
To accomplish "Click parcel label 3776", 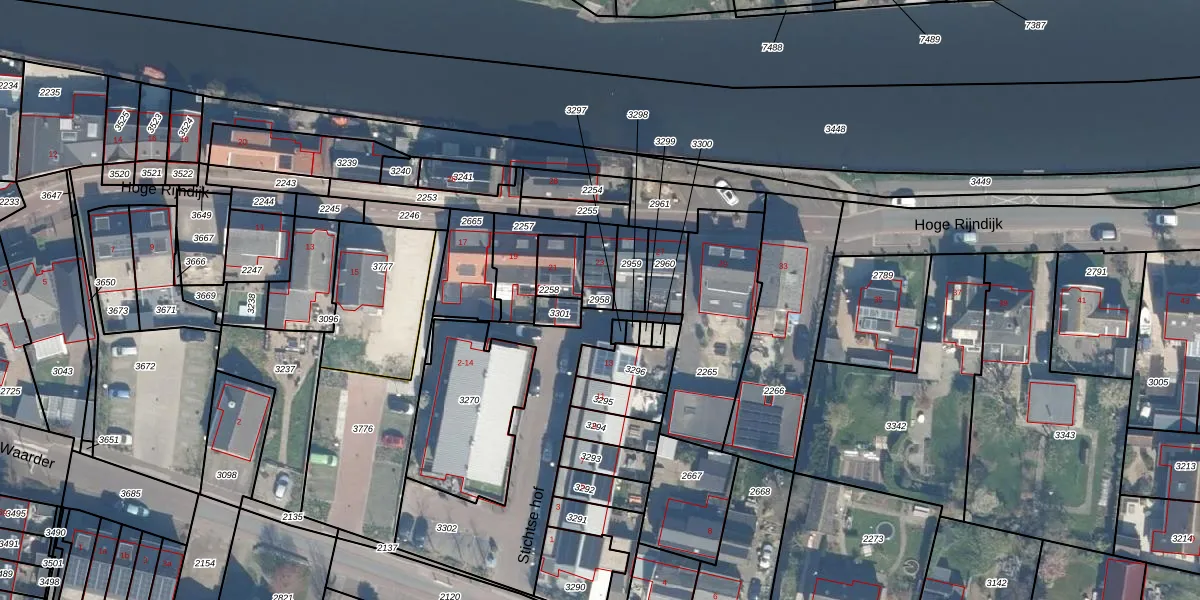I will point(363,429).
